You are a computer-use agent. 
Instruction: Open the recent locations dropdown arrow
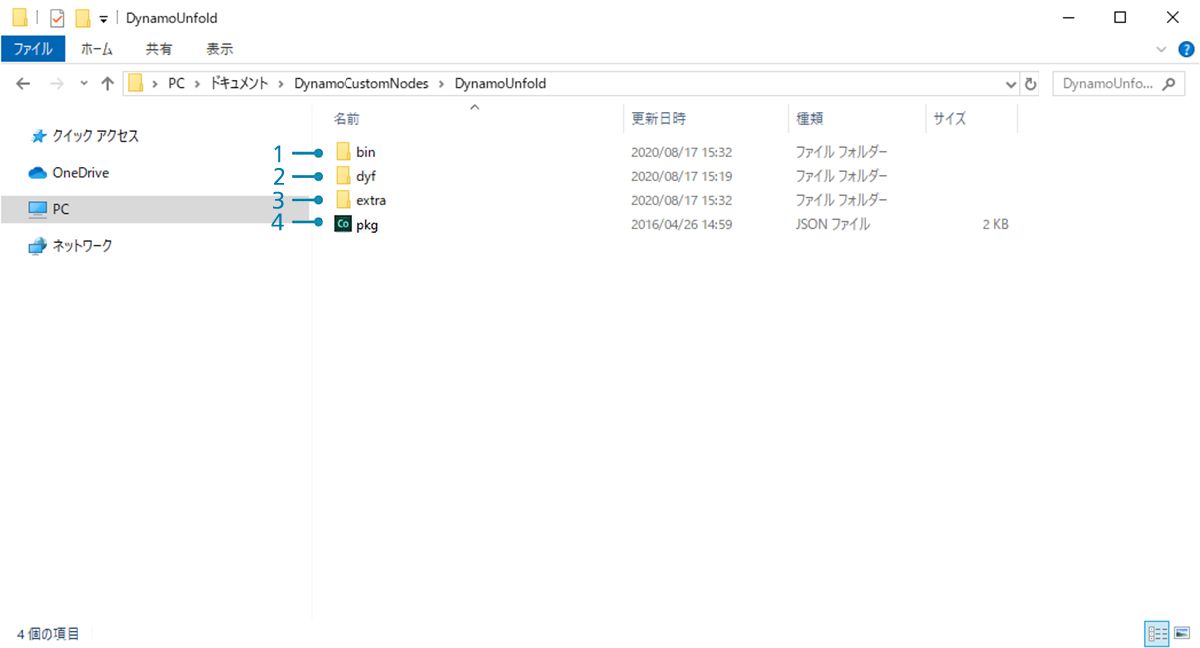[83, 84]
